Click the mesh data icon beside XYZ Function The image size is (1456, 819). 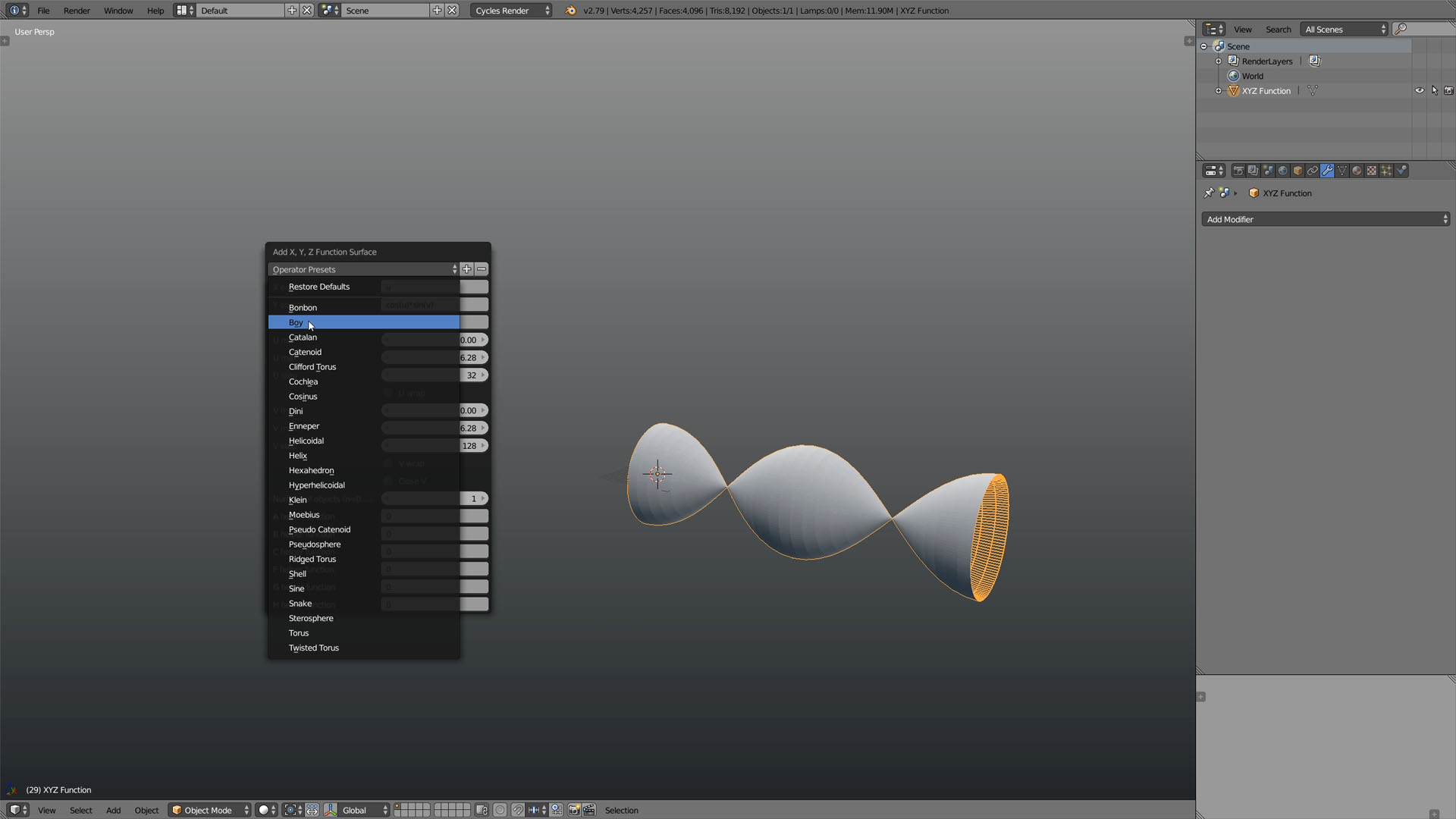[x=1313, y=90]
